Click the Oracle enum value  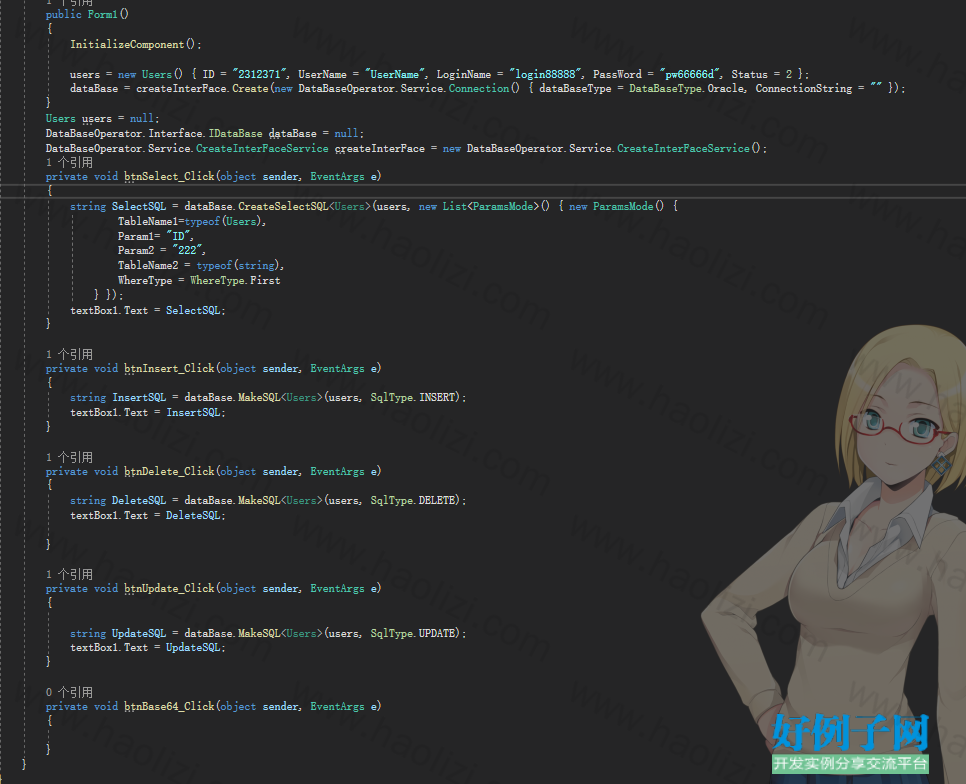pos(726,89)
